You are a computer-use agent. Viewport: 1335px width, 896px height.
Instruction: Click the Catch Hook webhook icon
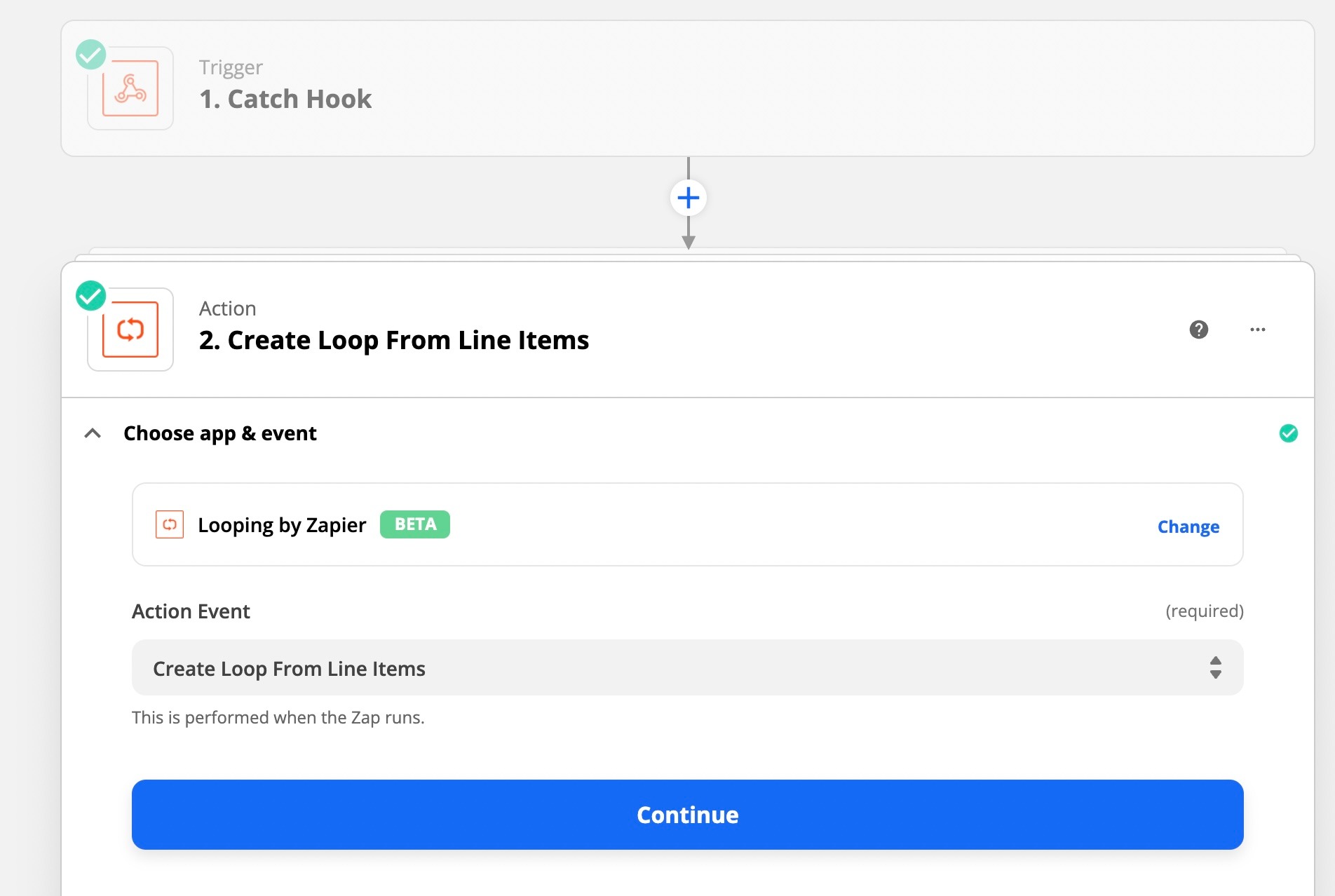point(130,88)
